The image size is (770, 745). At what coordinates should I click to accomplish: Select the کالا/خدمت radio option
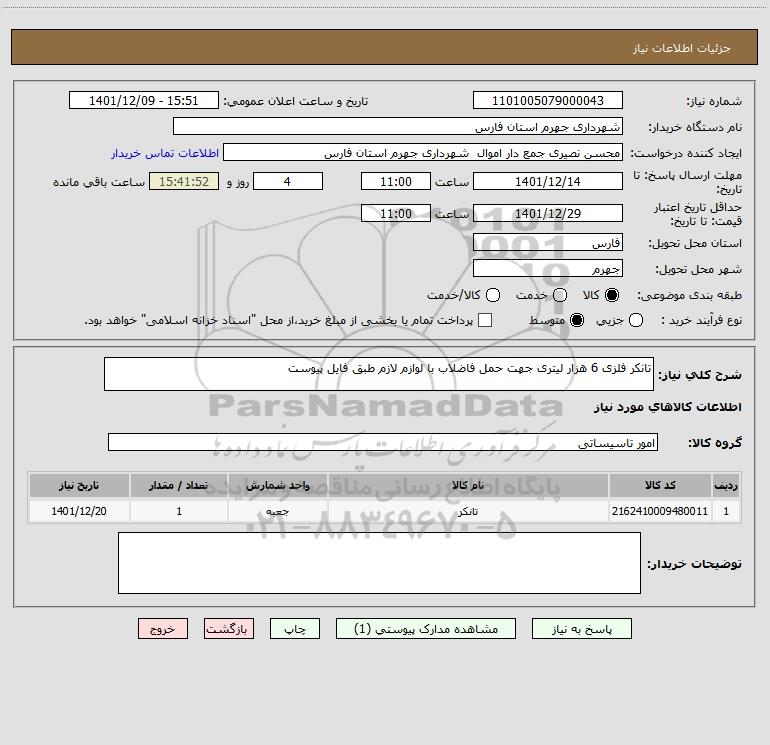[493, 295]
